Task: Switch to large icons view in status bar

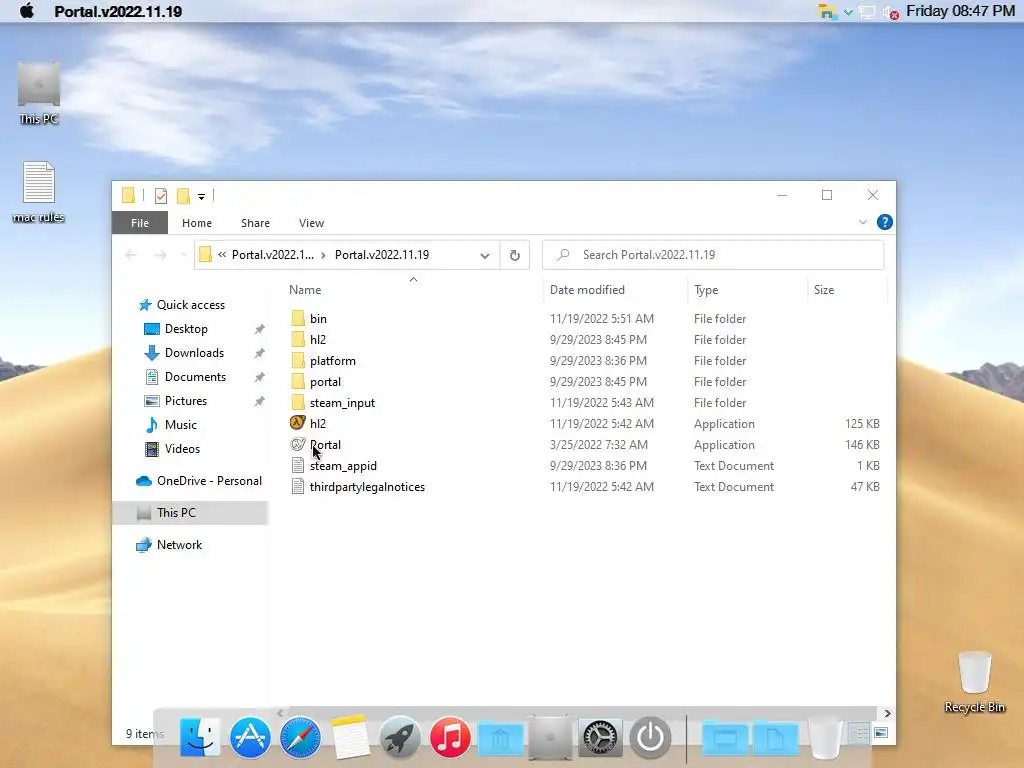Action: click(881, 733)
